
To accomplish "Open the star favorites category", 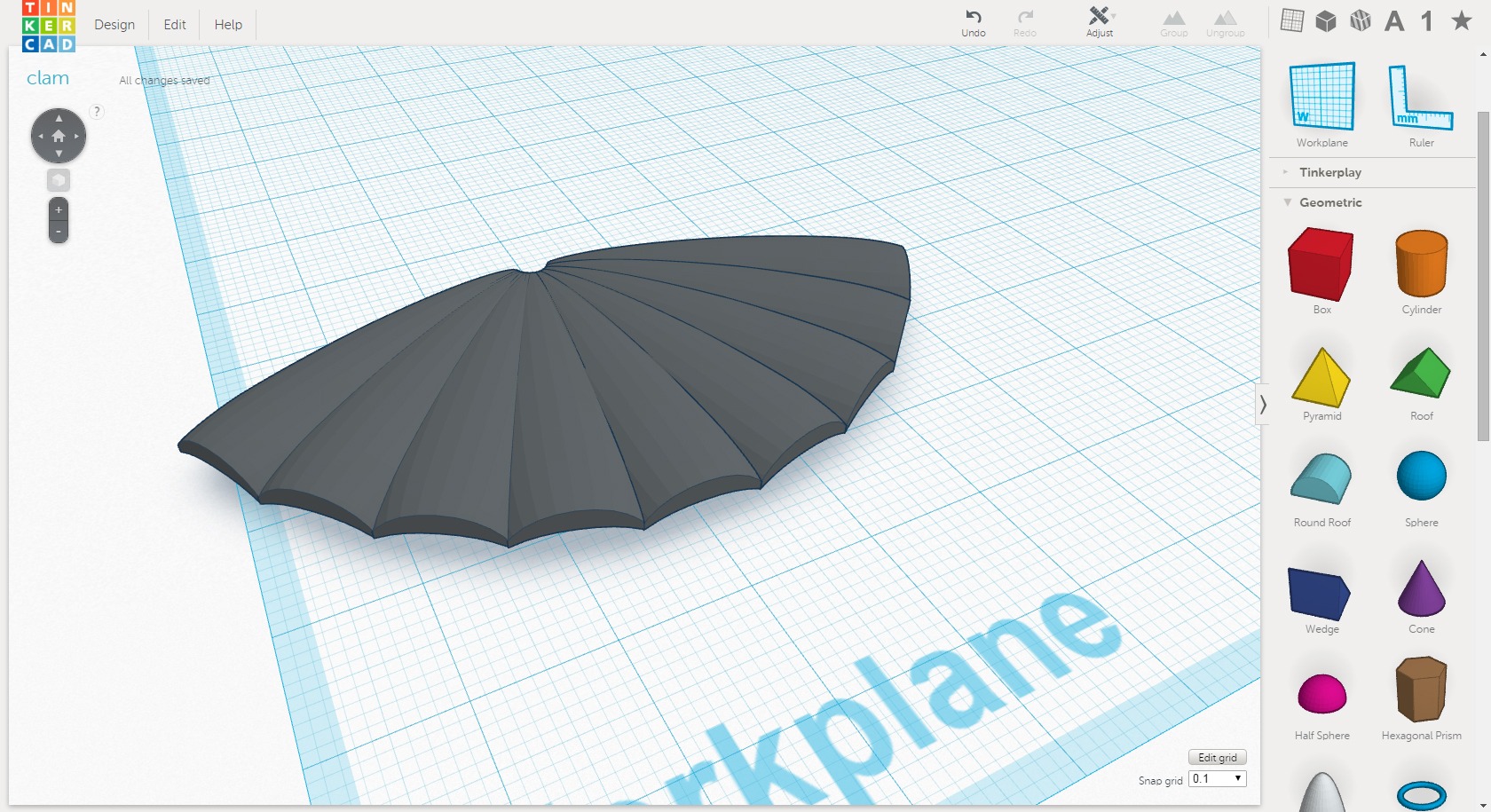I will click(x=1461, y=20).
